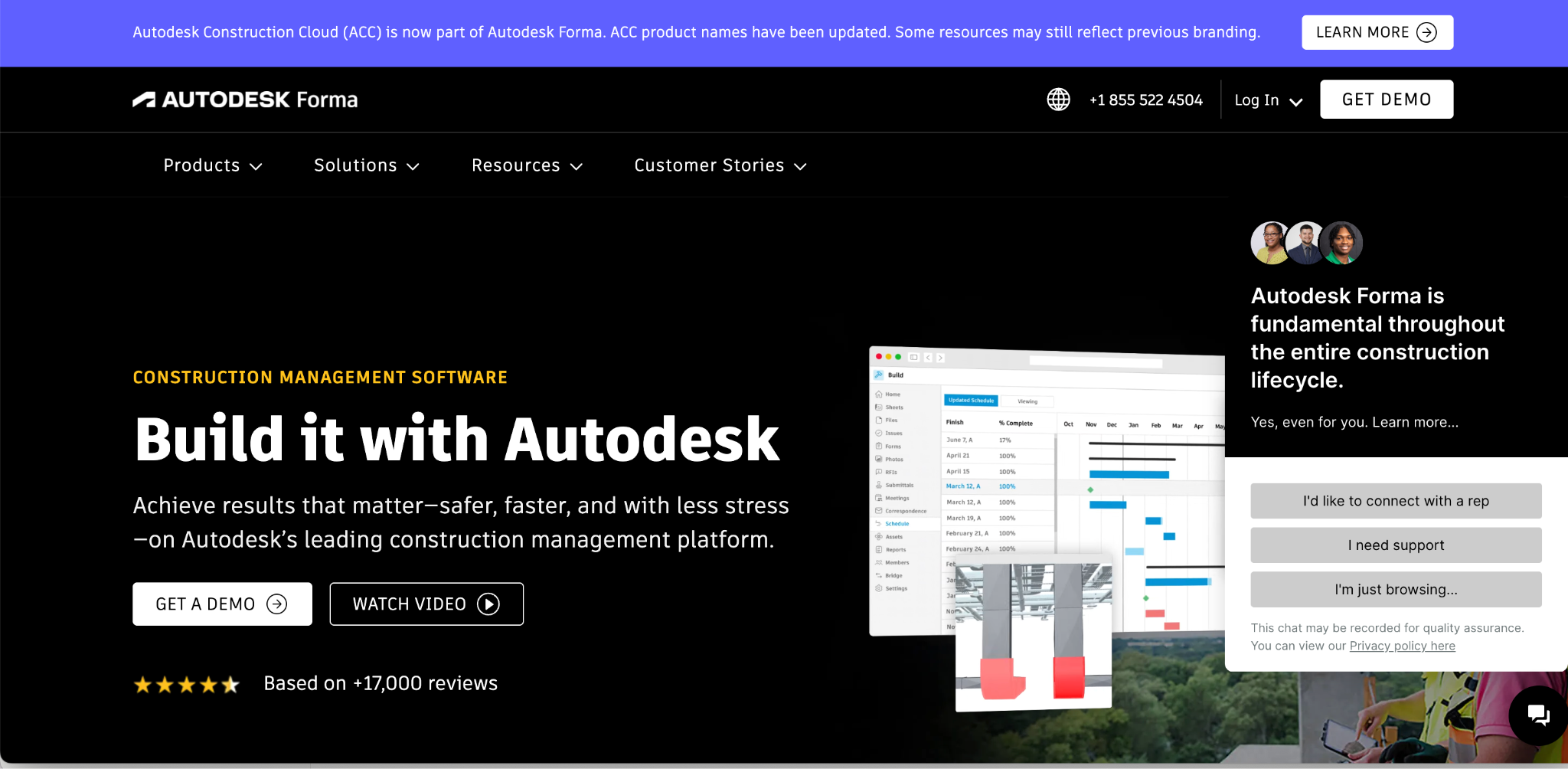The image size is (1568, 769).
Task: Click the 3D model preview thumbnail
Action: 1033,635
